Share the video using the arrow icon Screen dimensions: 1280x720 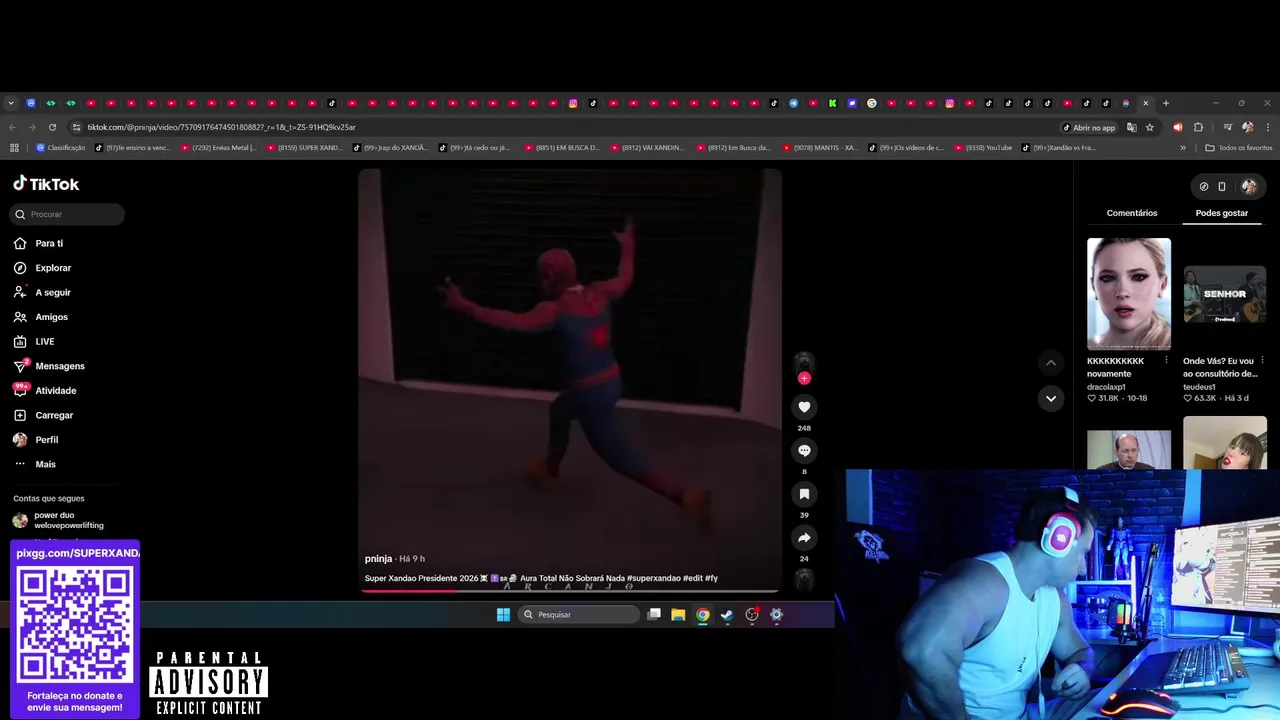point(804,538)
